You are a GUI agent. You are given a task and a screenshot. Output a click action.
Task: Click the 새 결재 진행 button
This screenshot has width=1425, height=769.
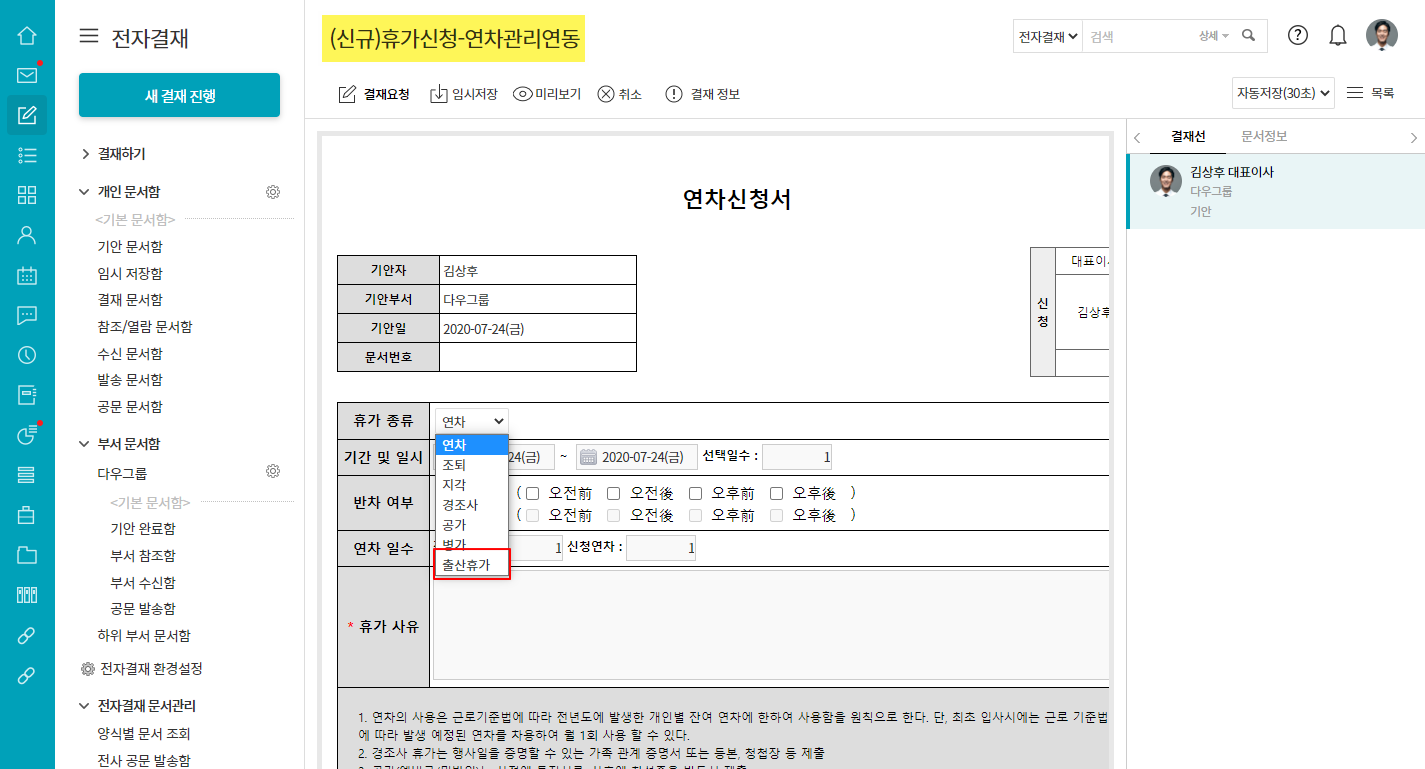[x=179, y=96]
